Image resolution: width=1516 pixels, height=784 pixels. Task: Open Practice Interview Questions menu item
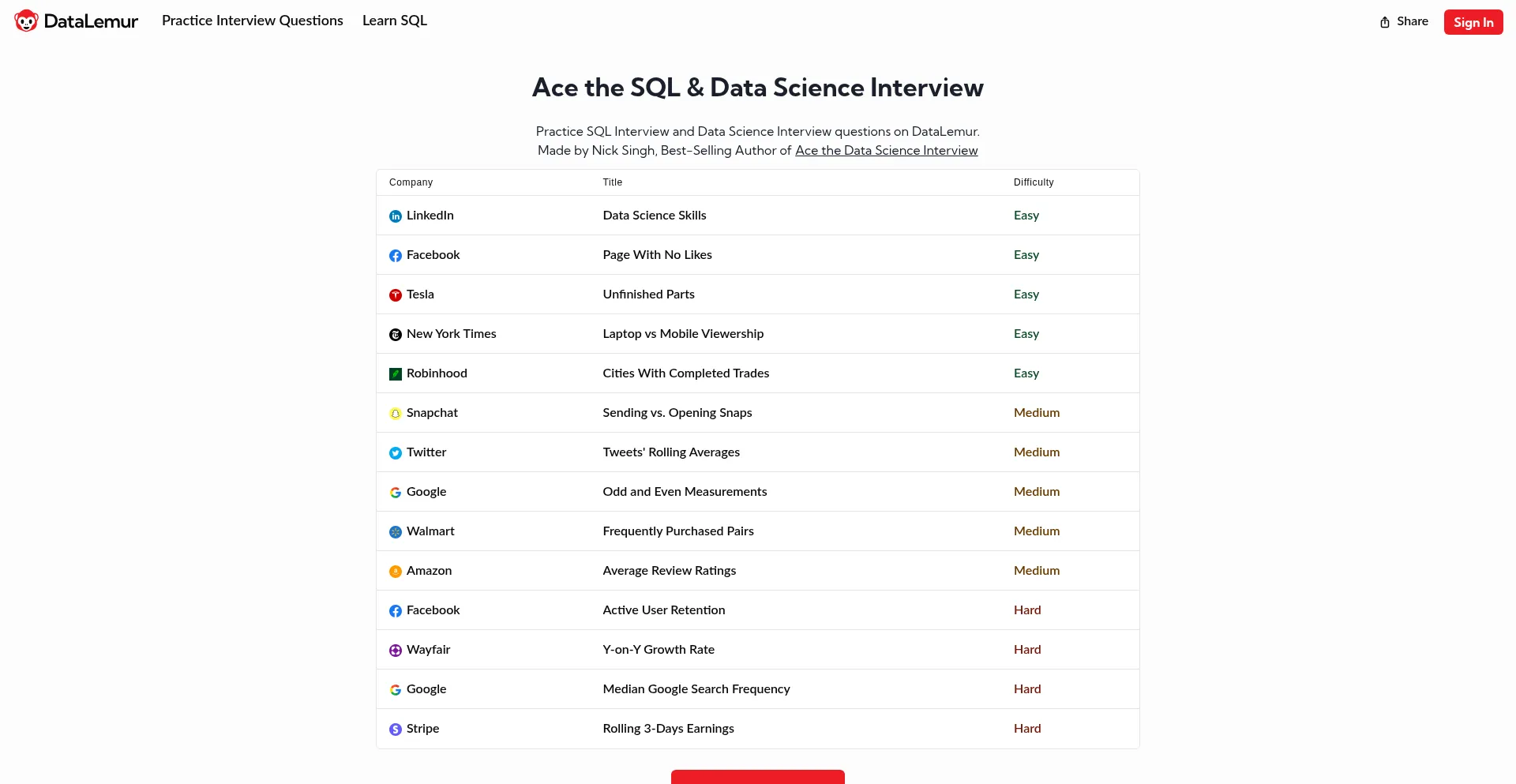pos(252,21)
